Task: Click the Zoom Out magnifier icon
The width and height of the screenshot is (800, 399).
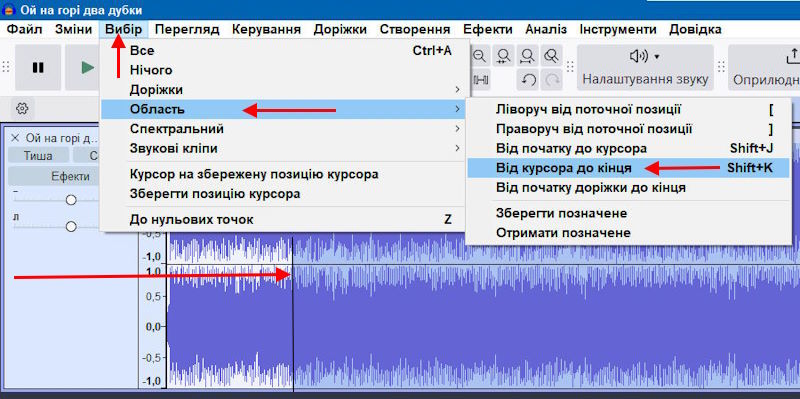Action: 480,56
